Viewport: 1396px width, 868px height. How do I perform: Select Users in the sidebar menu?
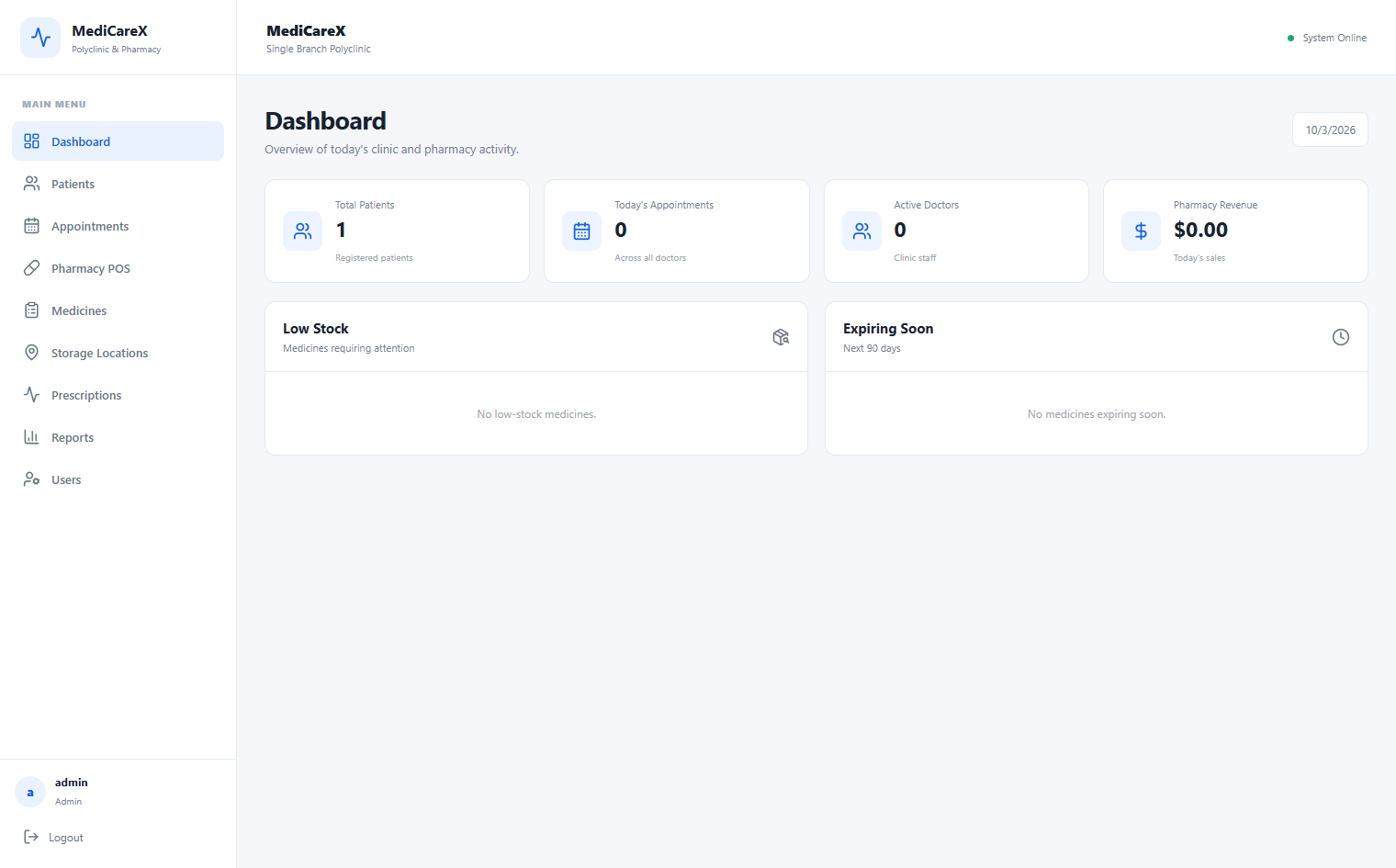click(118, 479)
